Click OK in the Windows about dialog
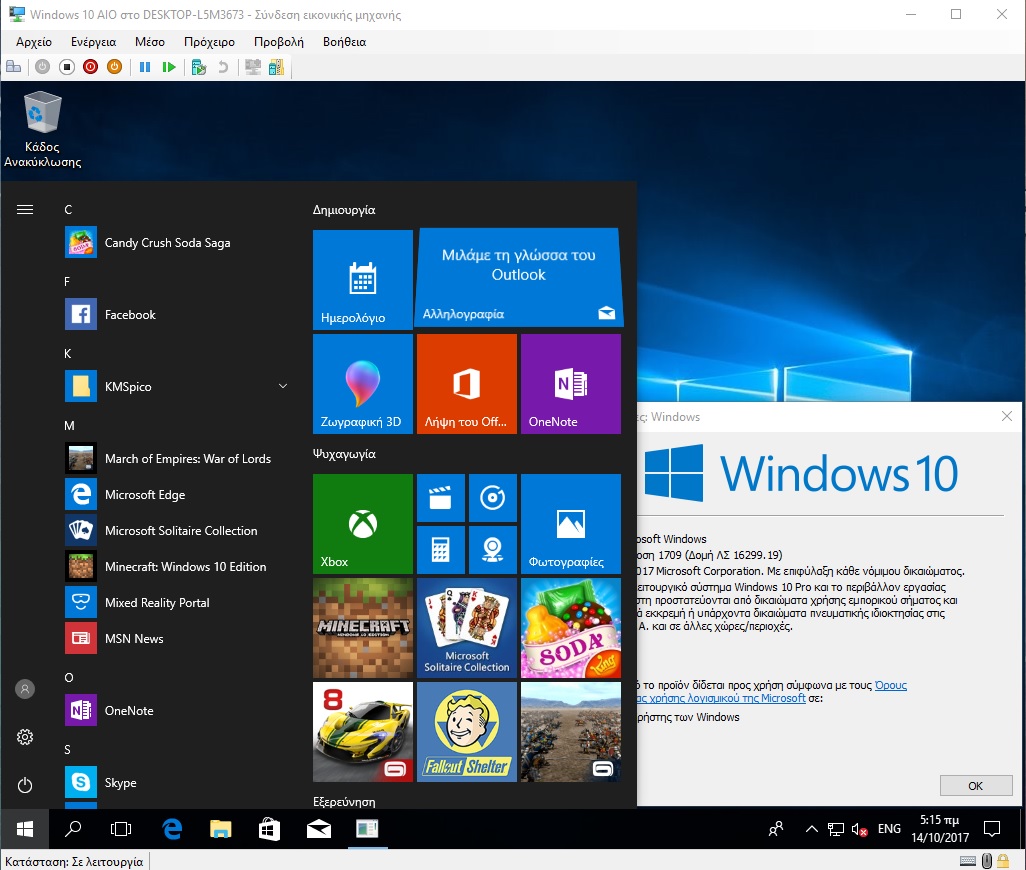The width and height of the screenshot is (1026, 870). (x=976, y=786)
